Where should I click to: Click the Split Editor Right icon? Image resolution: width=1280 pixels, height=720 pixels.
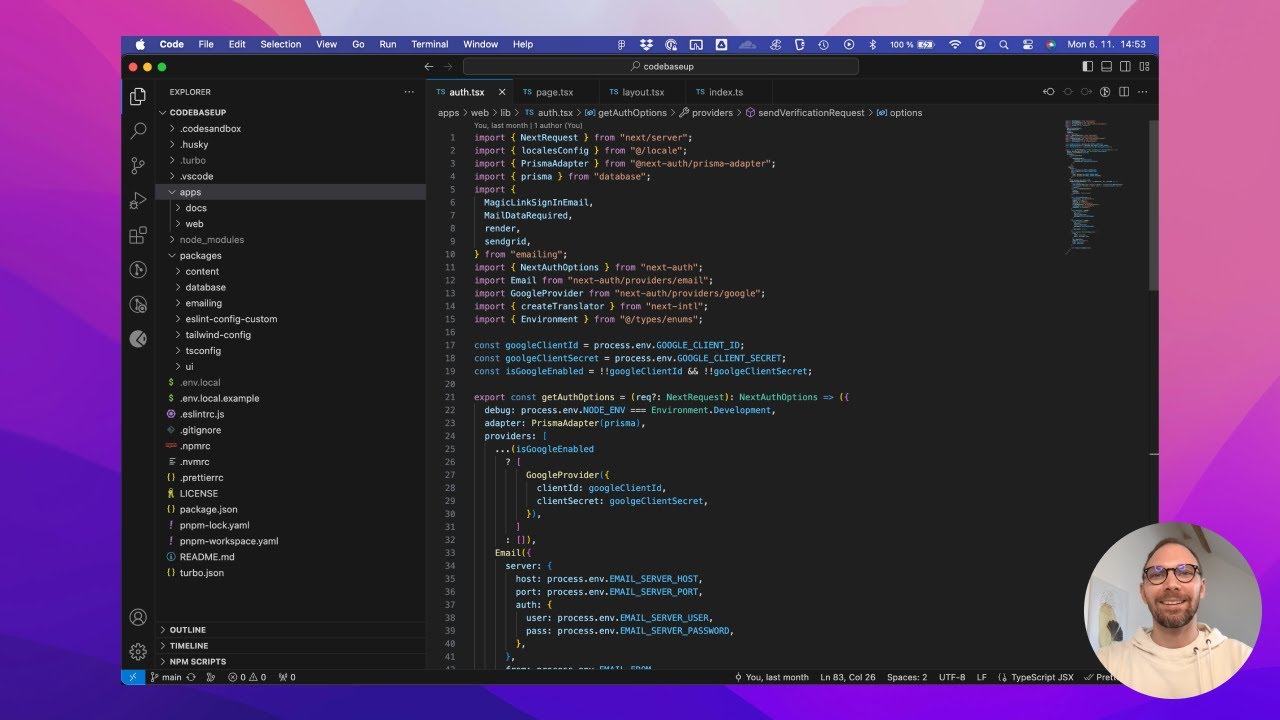coord(1124,92)
